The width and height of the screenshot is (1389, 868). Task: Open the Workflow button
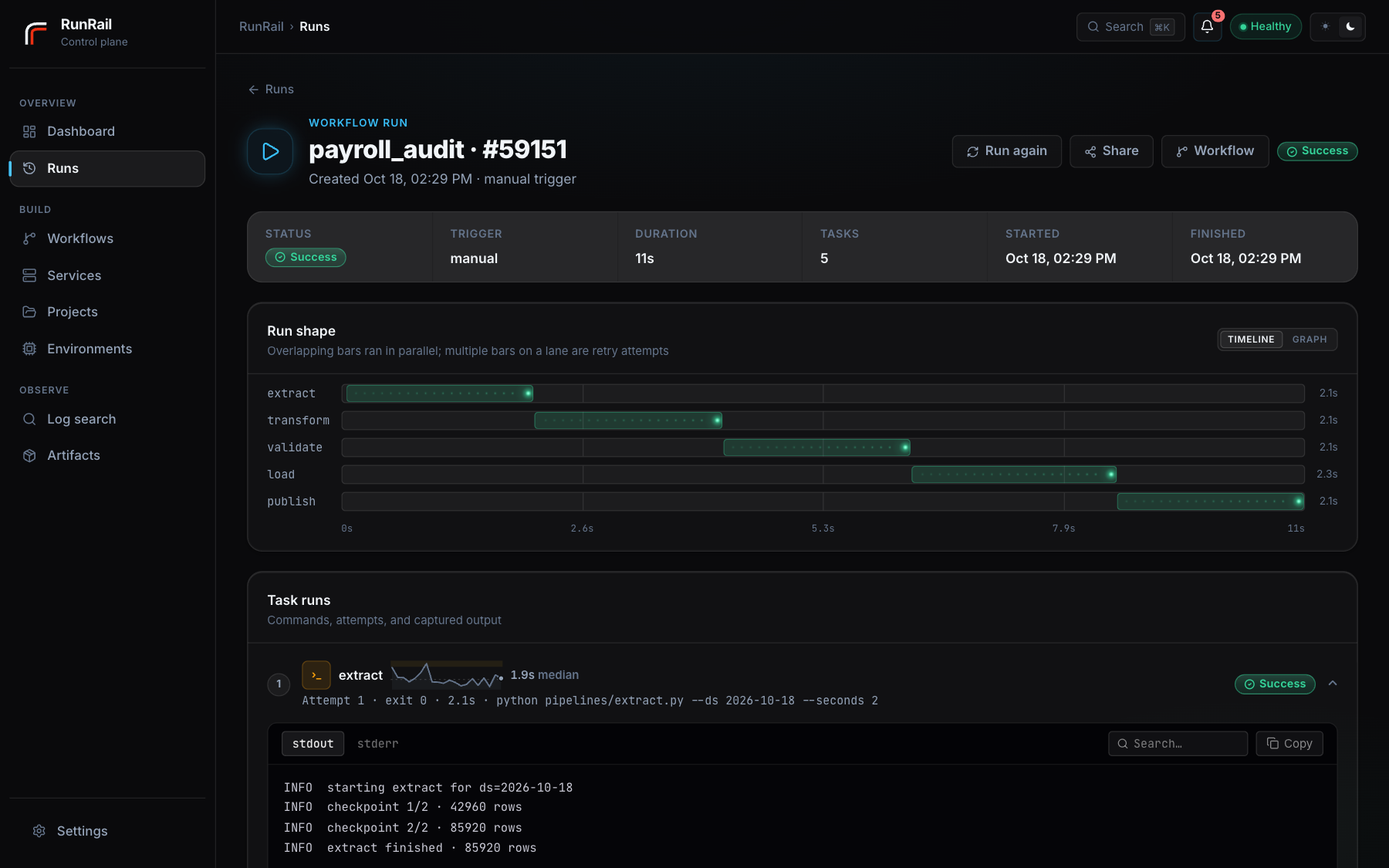tap(1215, 151)
